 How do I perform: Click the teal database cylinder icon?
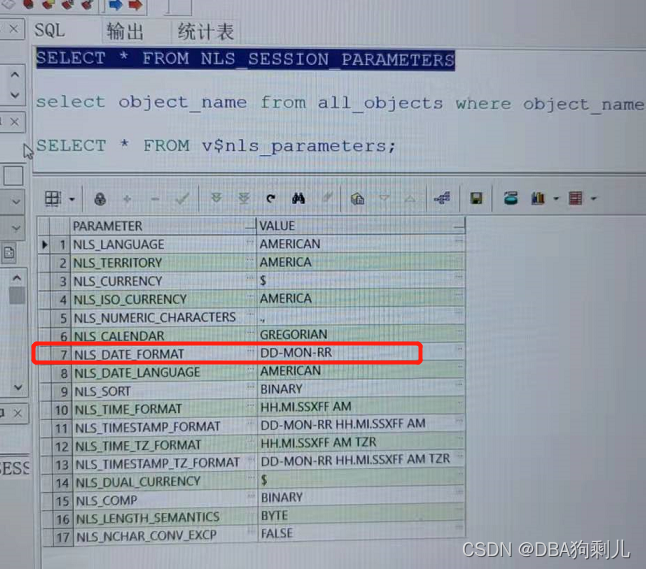click(x=511, y=198)
